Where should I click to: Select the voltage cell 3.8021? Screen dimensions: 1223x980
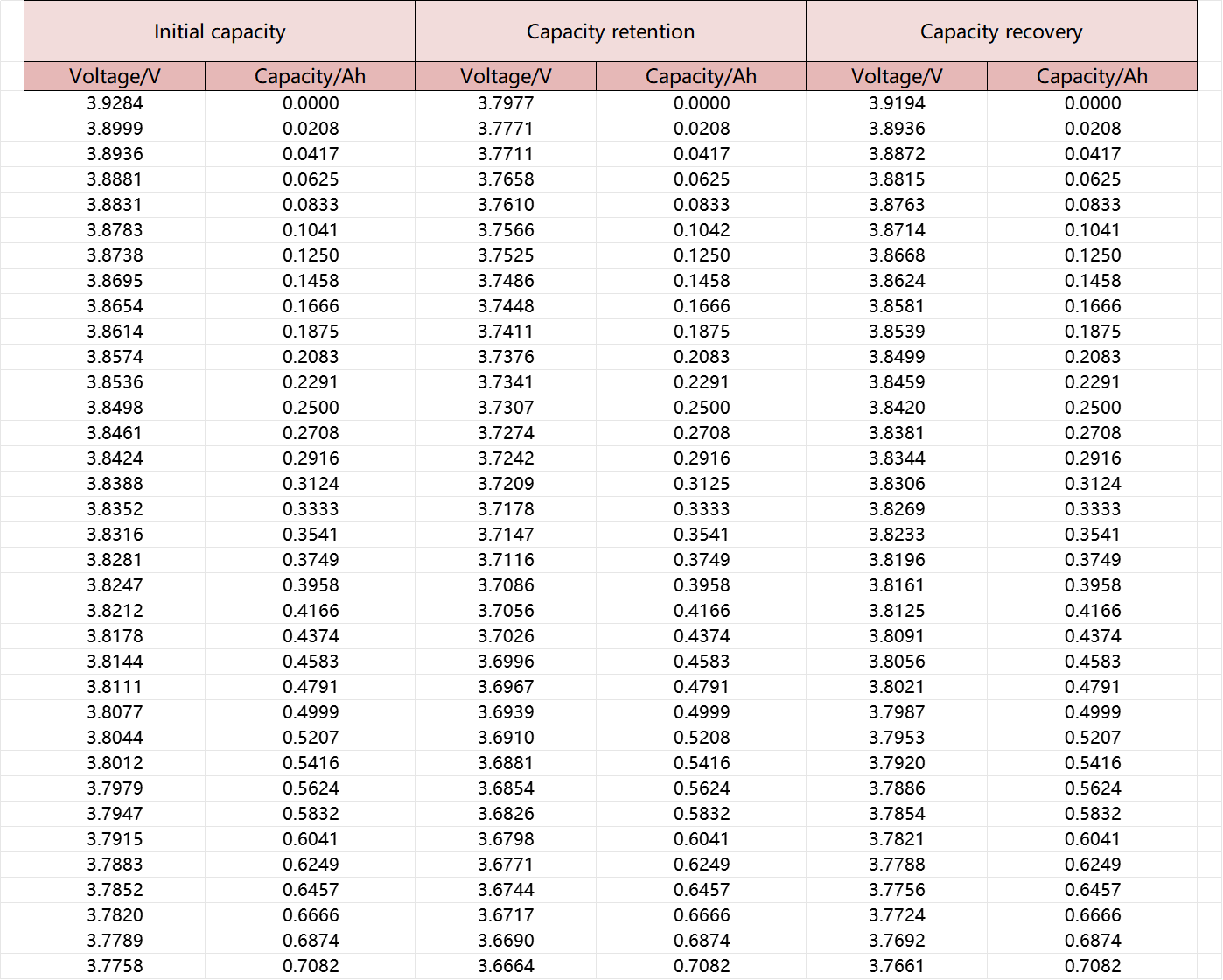(897, 687)
